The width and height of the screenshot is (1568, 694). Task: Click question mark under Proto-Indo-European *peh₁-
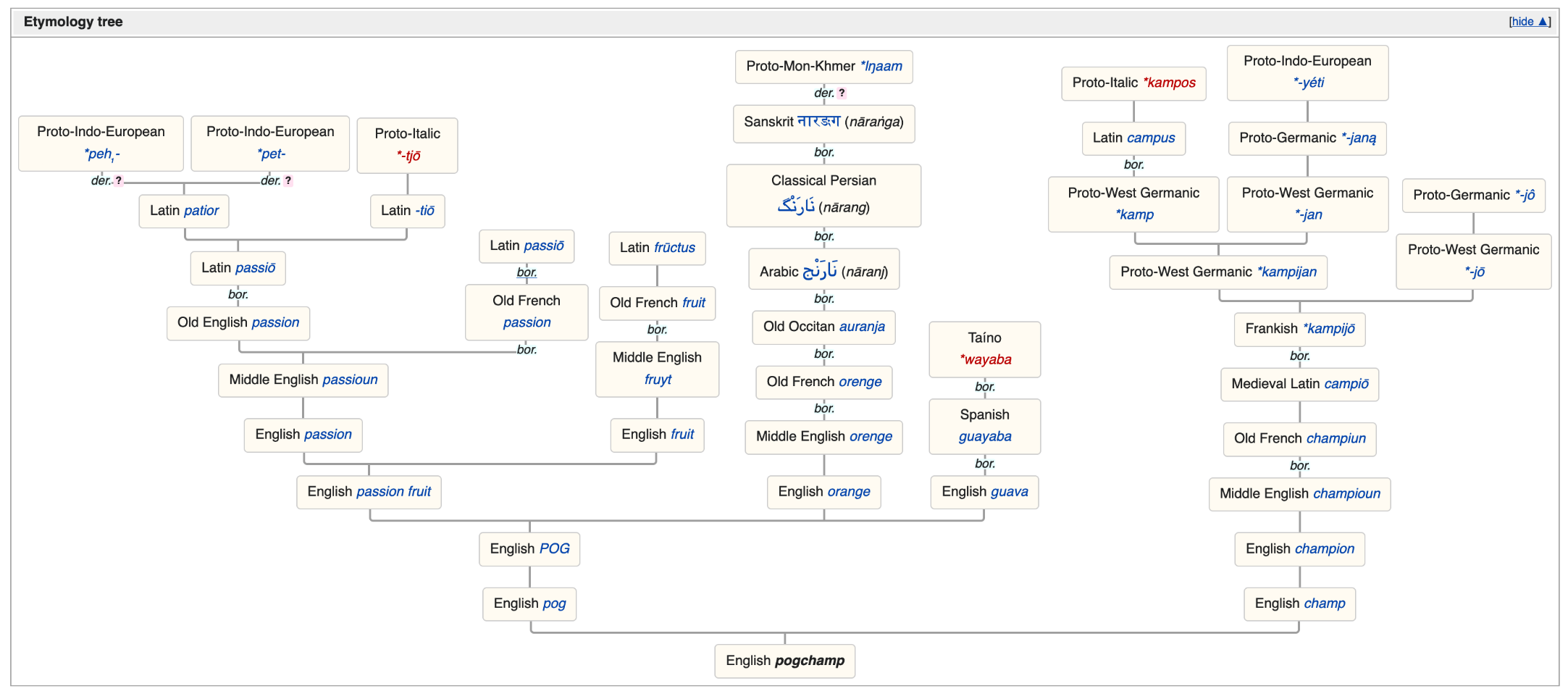click(119, 180)
